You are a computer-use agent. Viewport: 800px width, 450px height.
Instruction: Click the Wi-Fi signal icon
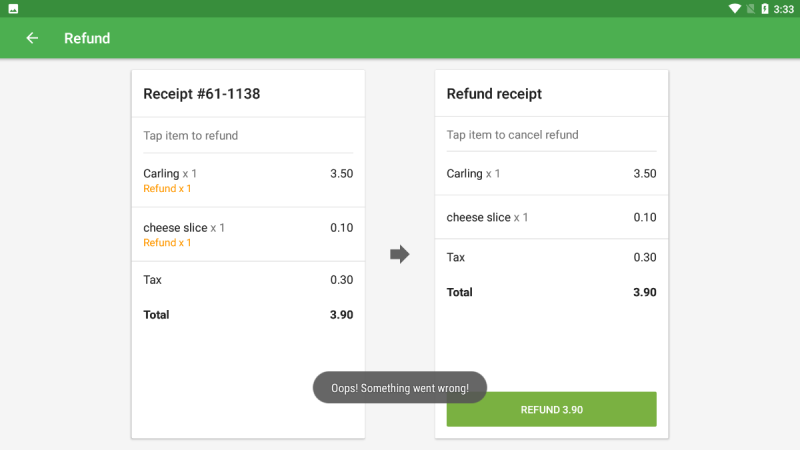coord(735,9)
